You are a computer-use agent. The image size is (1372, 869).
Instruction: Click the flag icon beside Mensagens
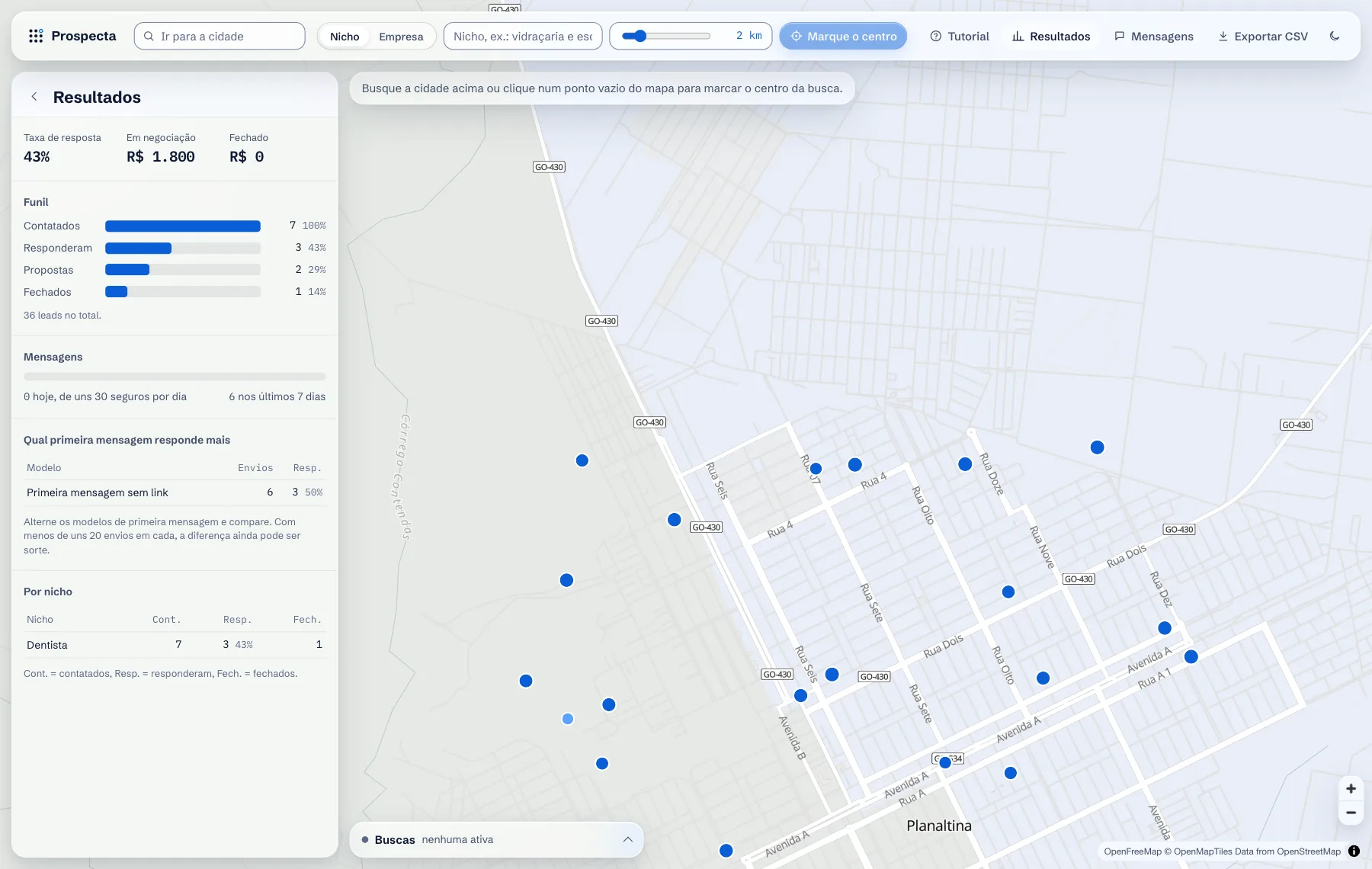point(1119,36)
